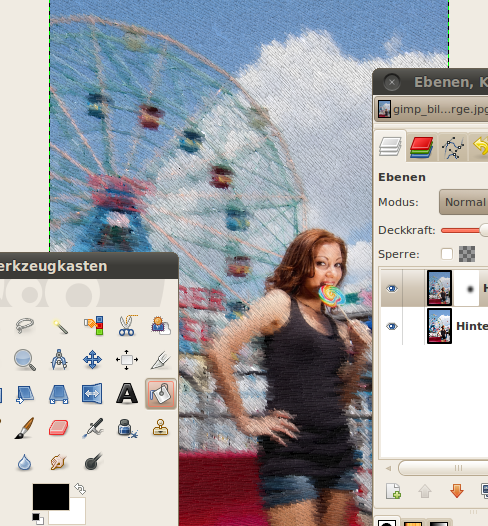Image resolution: width=488 pixels, height=526 pixels.
Task: Select the Dodge/Burn tool
Action: point(93,462)
